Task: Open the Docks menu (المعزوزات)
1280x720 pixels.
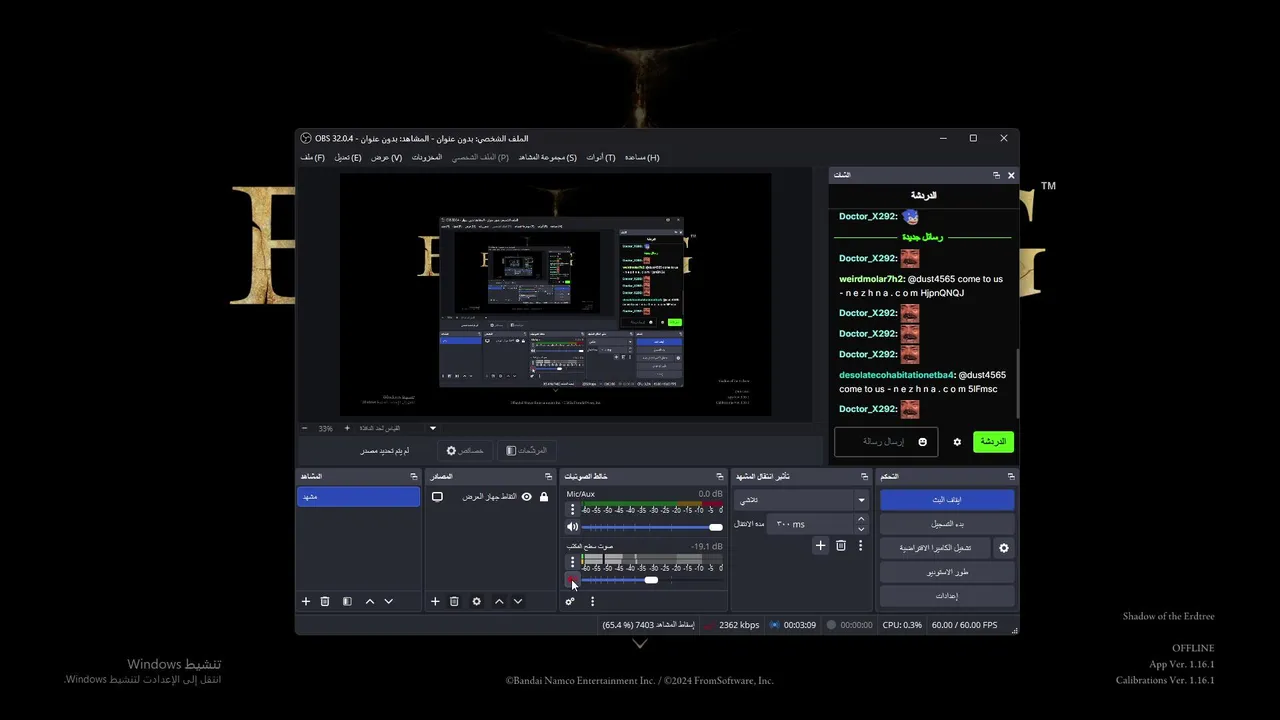Action: 427,157
